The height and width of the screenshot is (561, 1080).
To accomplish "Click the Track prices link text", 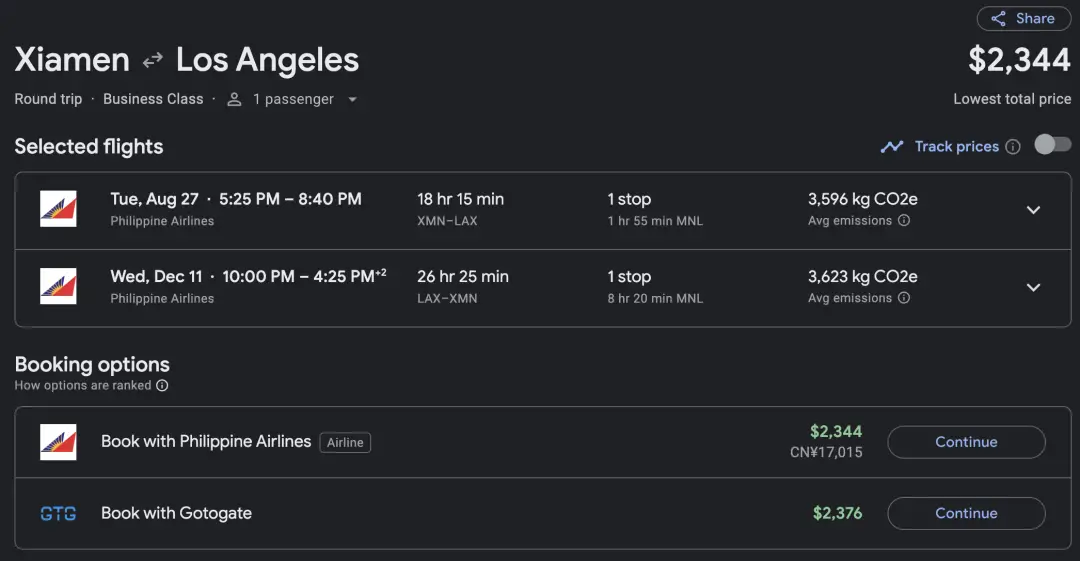I will (956, 147).
